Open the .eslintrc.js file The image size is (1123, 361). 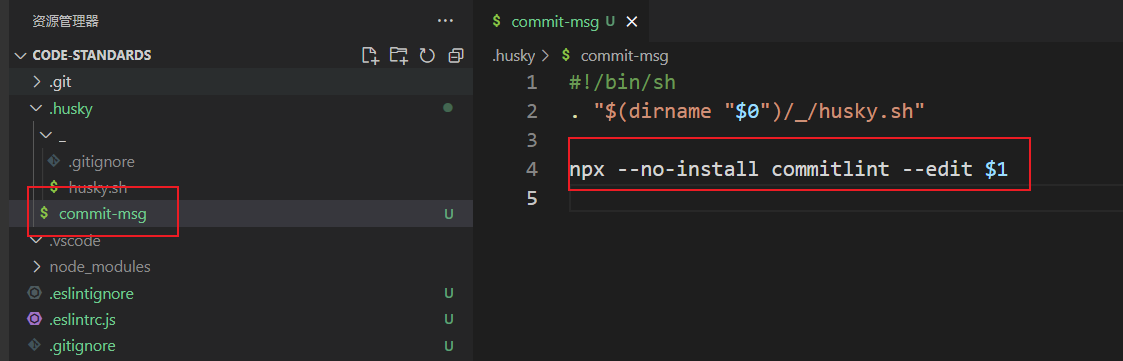[241, 319]
